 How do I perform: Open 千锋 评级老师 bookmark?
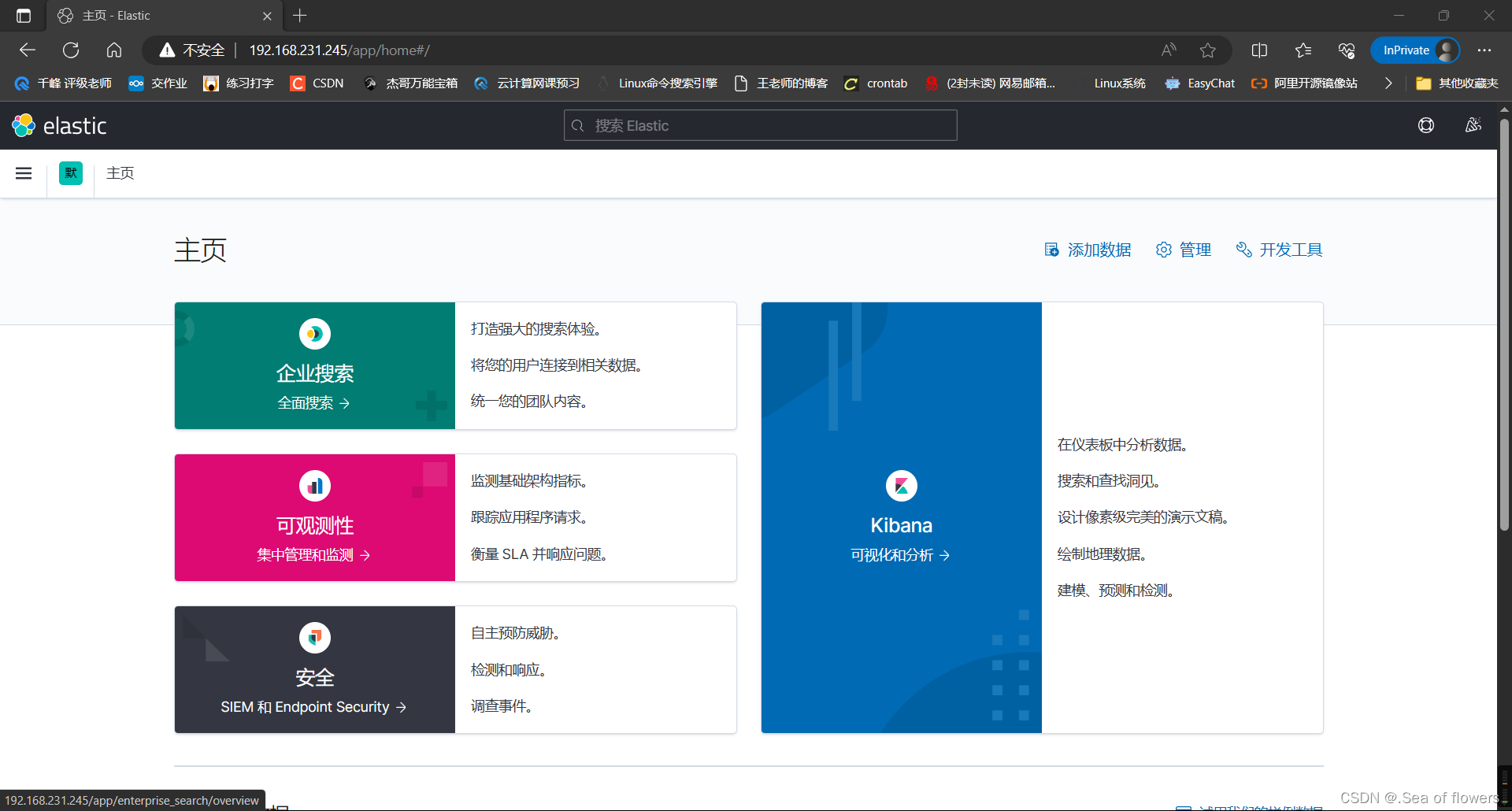(63, 83)
